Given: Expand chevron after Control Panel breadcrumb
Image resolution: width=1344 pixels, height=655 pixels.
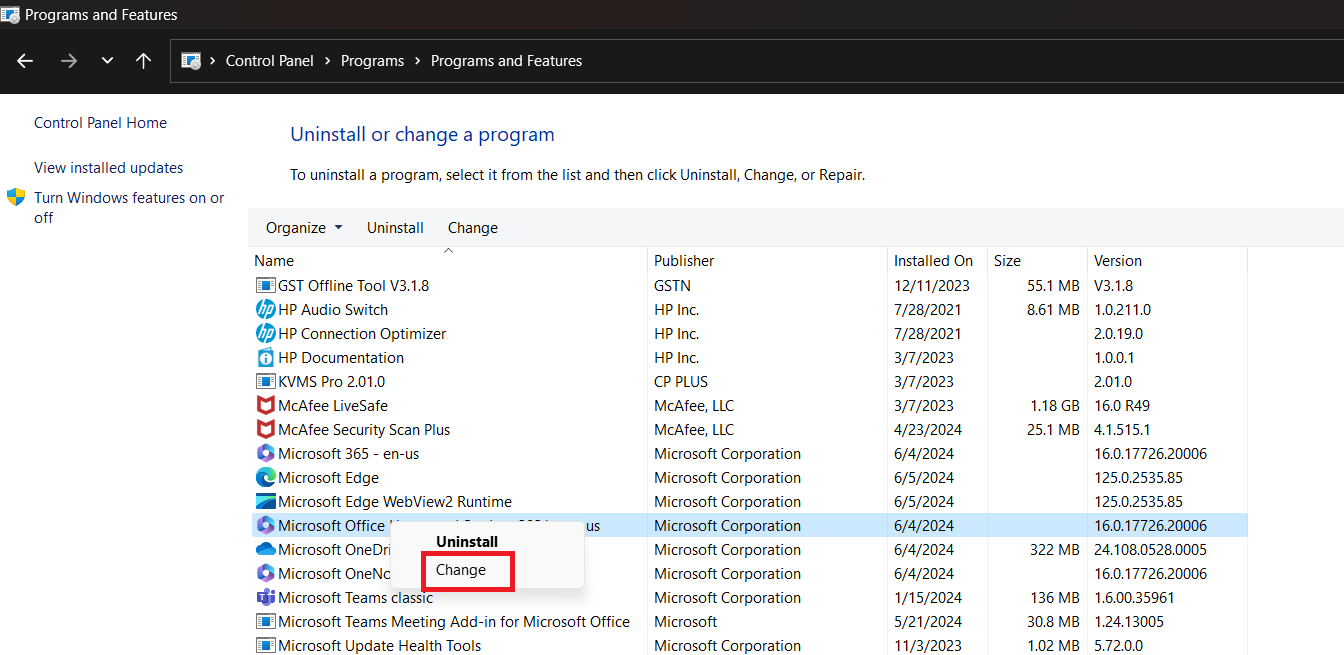Looking at the screenshot, I should tap(328, 61).
